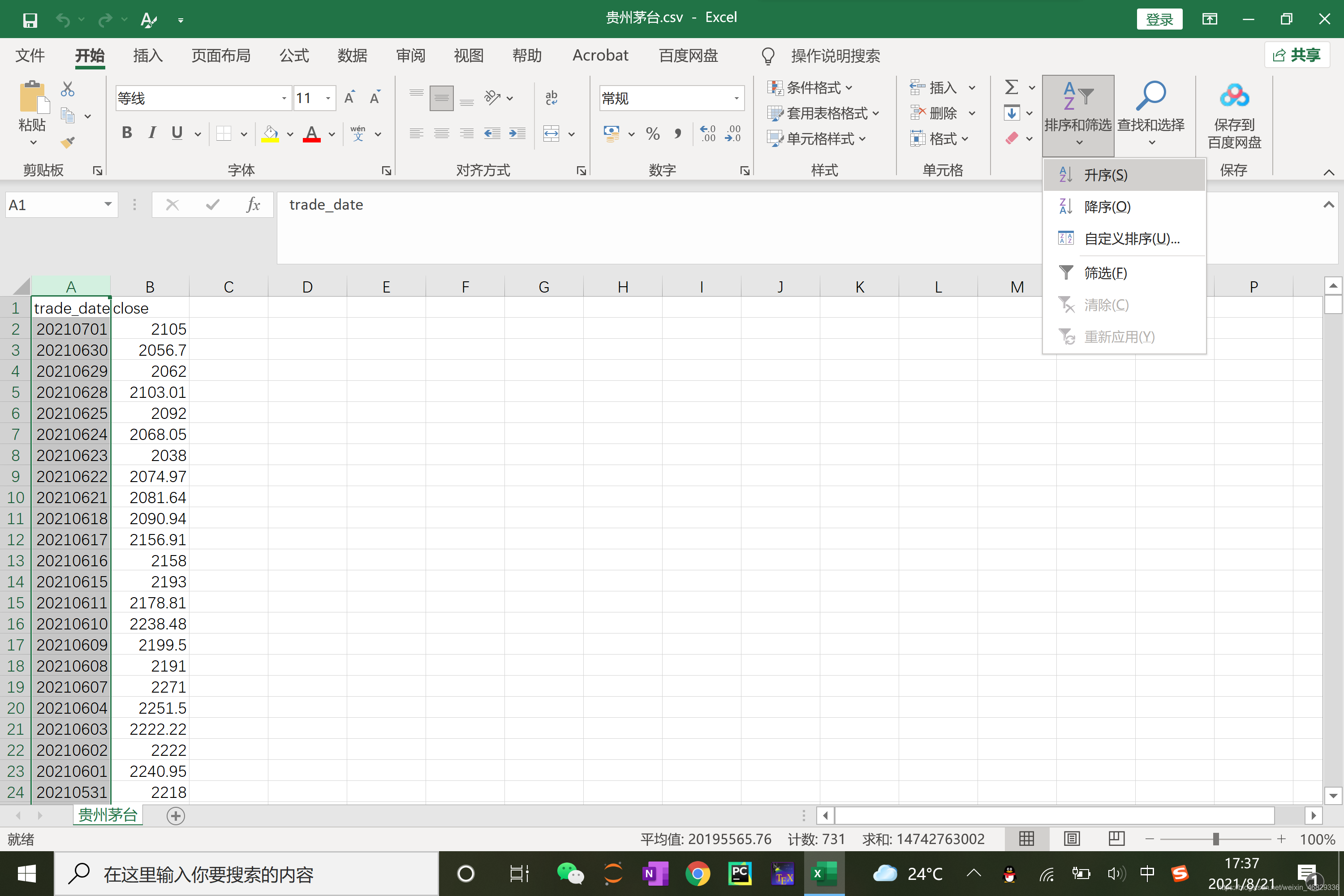Image resolution: width=1344 pixels, height=896 pixels.
Task: Open the 数据 ribbon tab
Action: pos(352,56)
